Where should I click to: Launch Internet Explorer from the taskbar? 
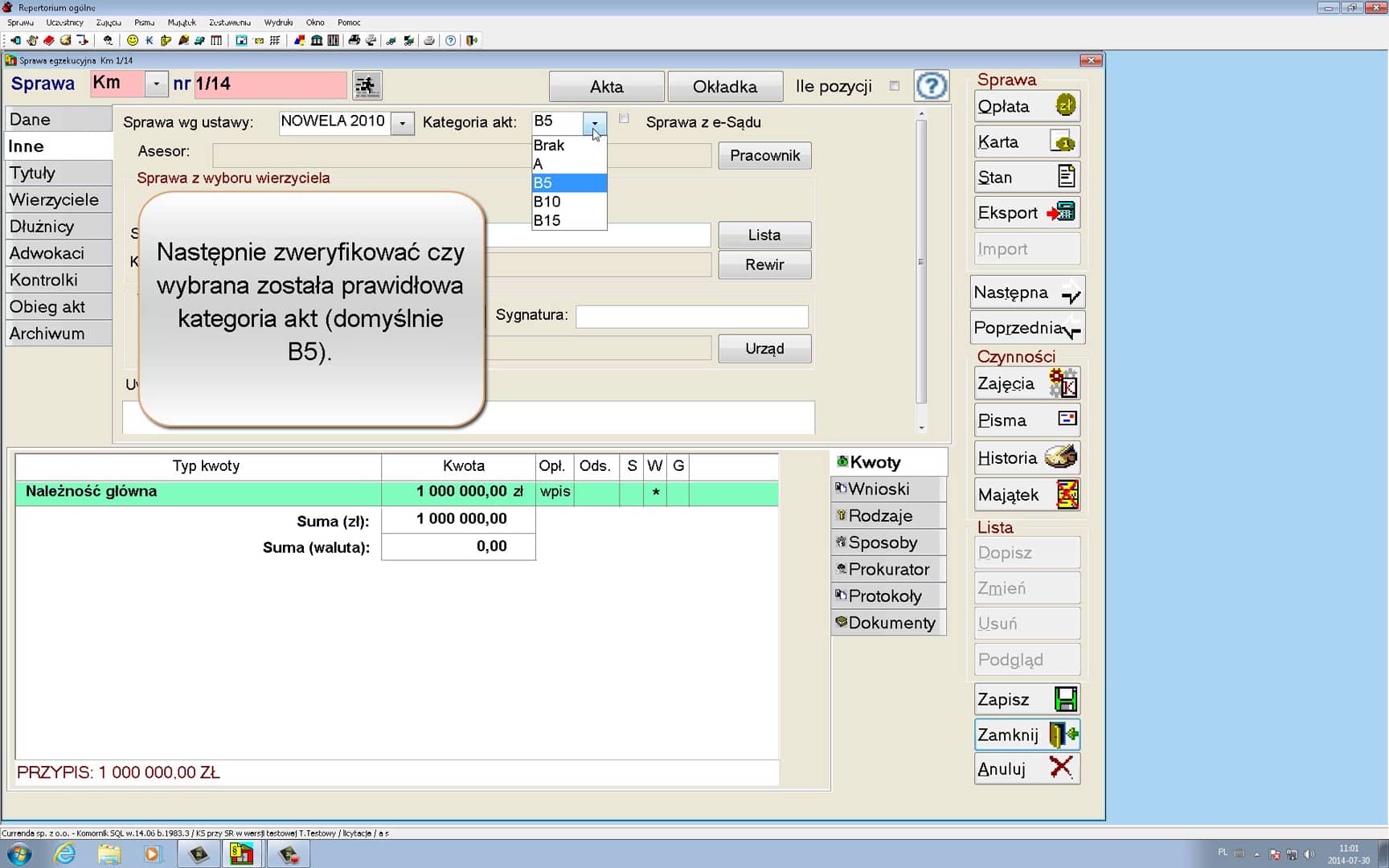point(65,854)
